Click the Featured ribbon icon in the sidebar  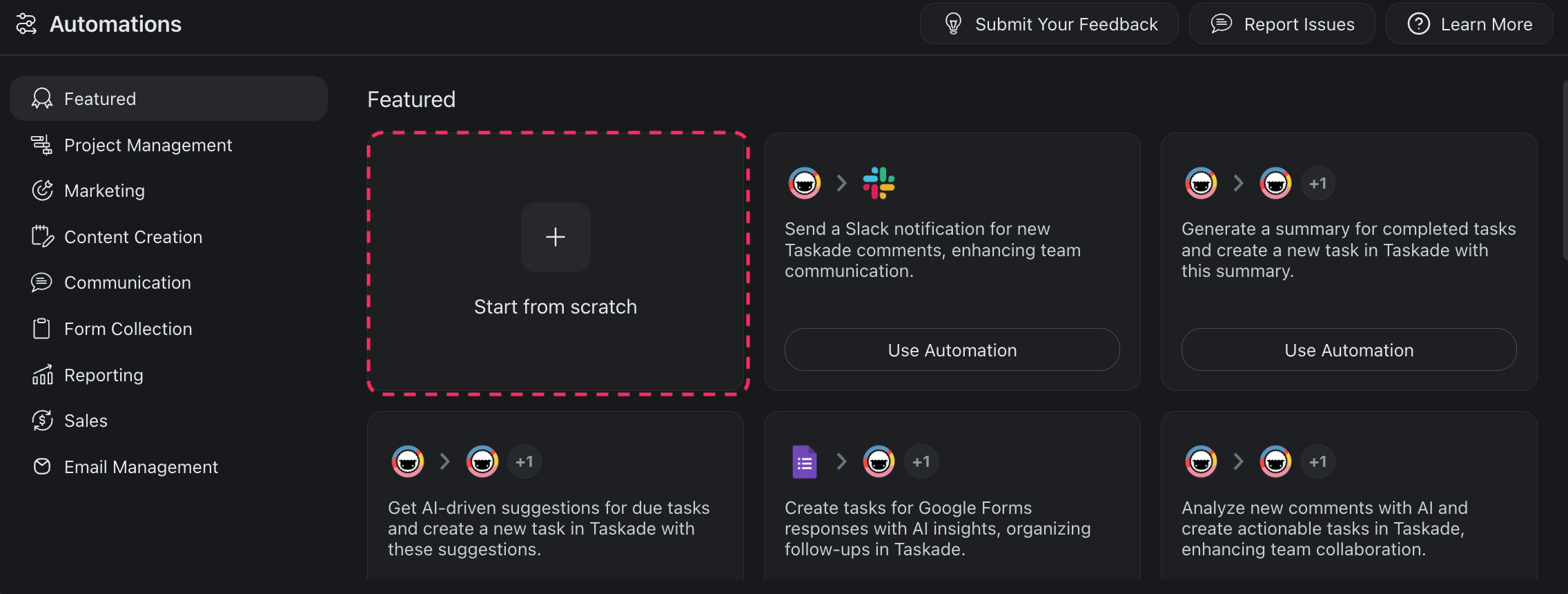41,98
